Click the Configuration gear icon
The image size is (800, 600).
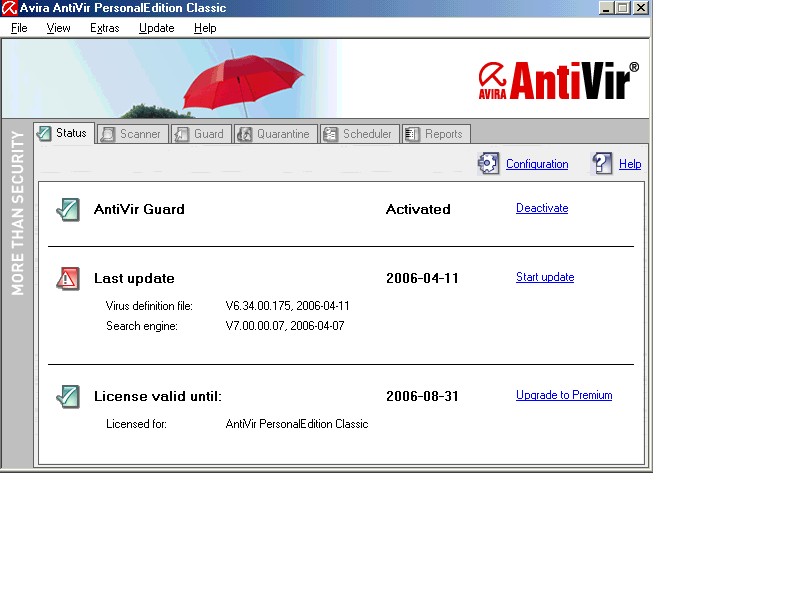[488, 163]
